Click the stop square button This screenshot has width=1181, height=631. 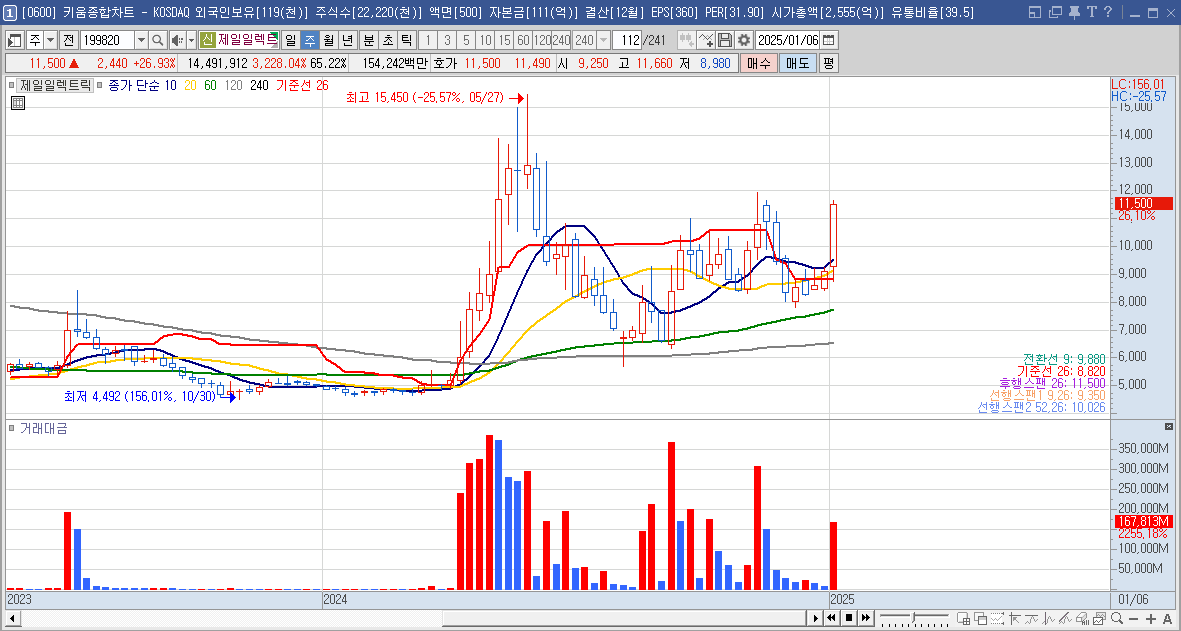pos(849,618)
